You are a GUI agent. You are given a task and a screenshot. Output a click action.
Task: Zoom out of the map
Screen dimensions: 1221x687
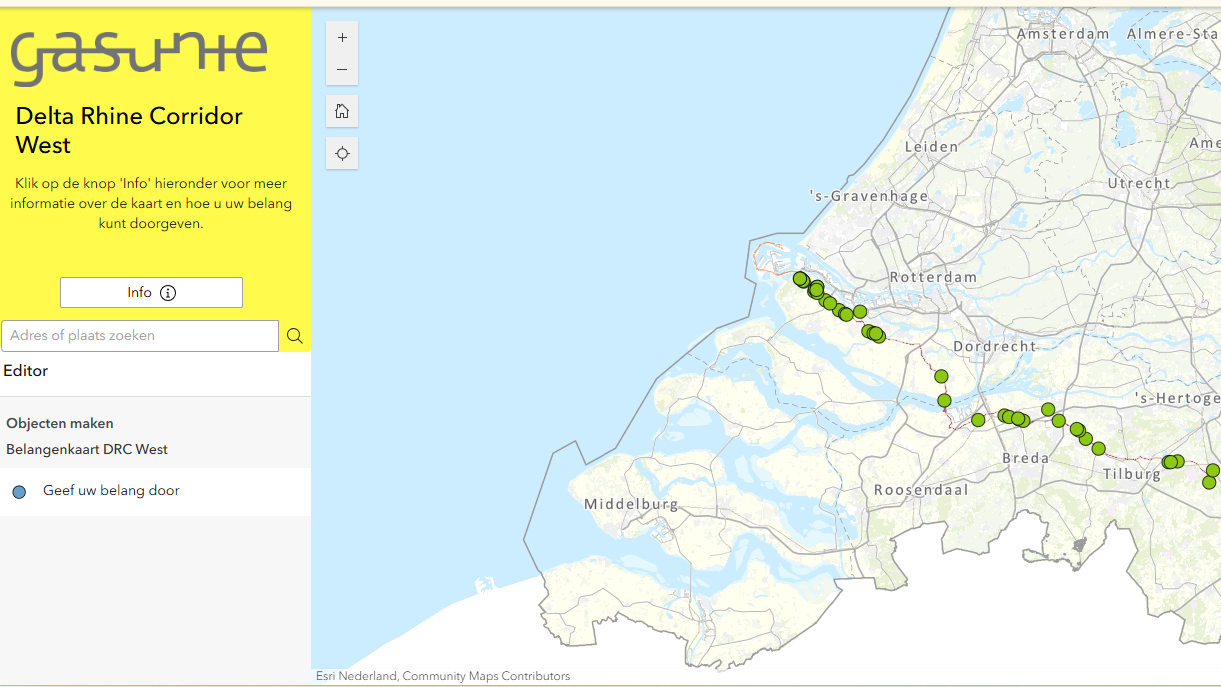coord(342,70)
